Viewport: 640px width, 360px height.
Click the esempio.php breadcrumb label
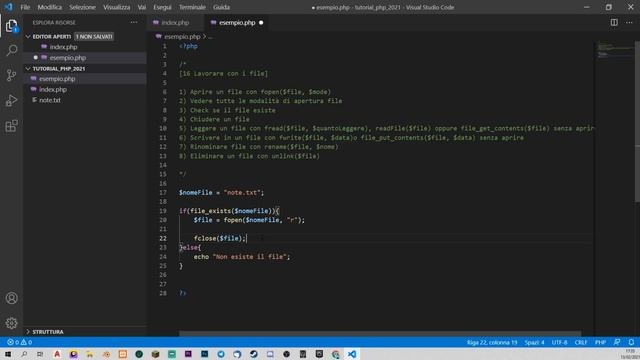click(182, 36)
